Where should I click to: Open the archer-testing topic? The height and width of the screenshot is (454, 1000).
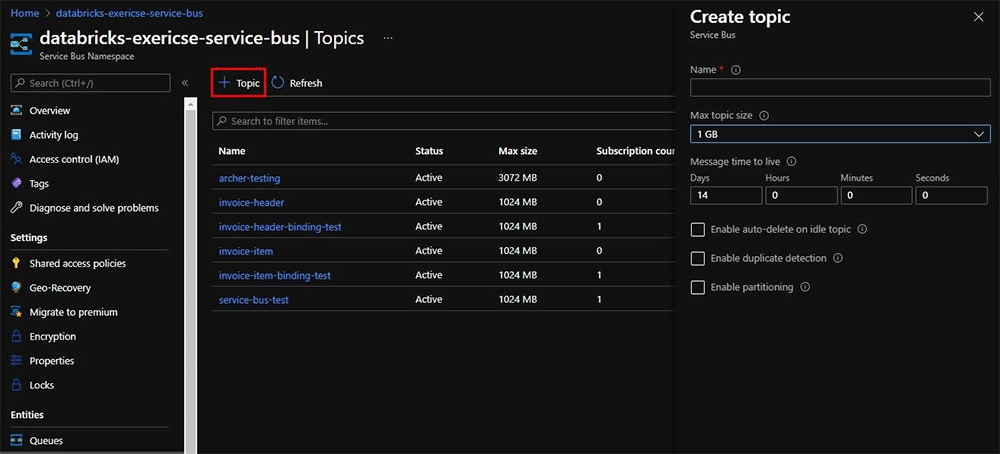point(249,178)
